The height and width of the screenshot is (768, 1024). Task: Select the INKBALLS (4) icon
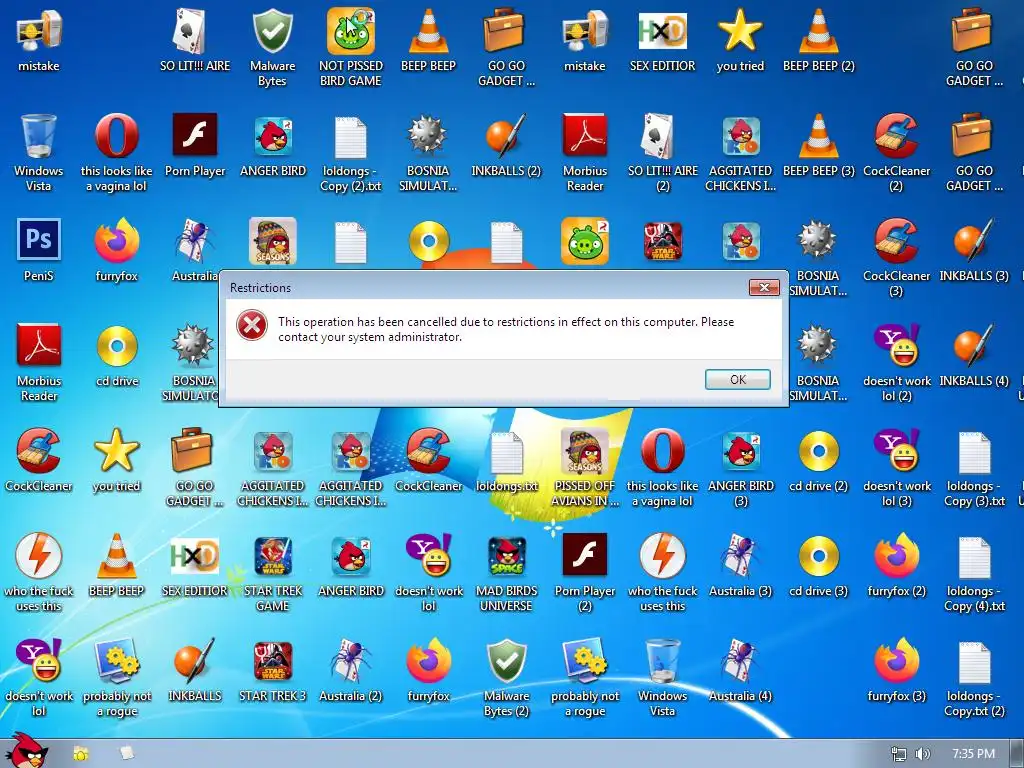[974, 345]
